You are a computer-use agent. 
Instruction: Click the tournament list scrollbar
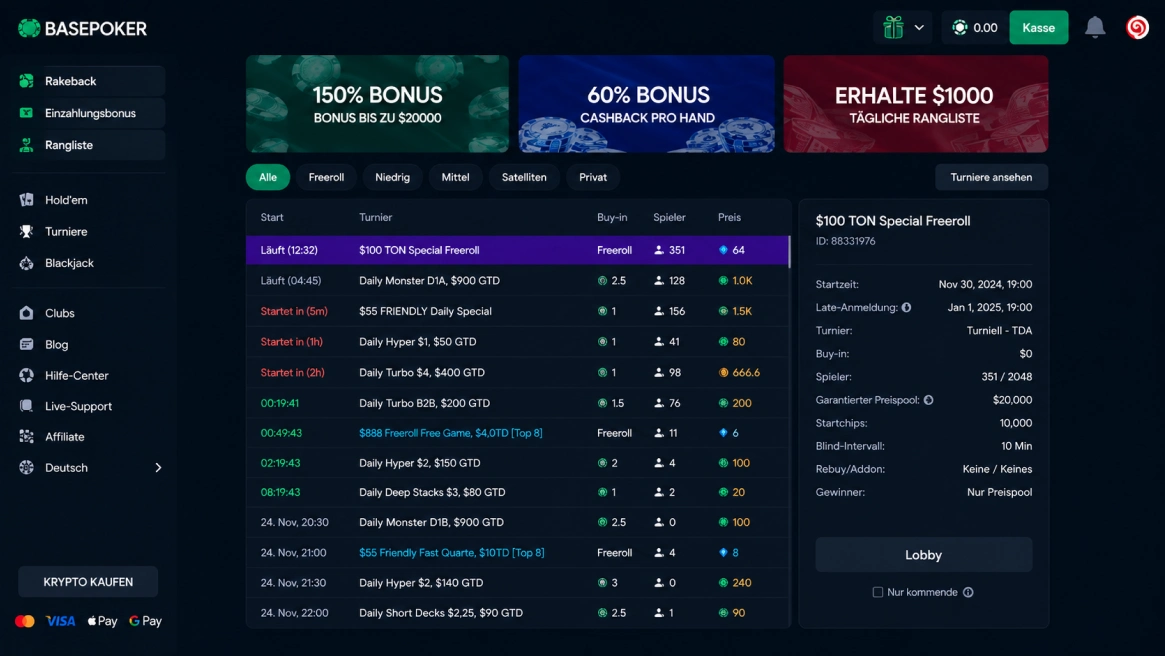tap(789, 251)
